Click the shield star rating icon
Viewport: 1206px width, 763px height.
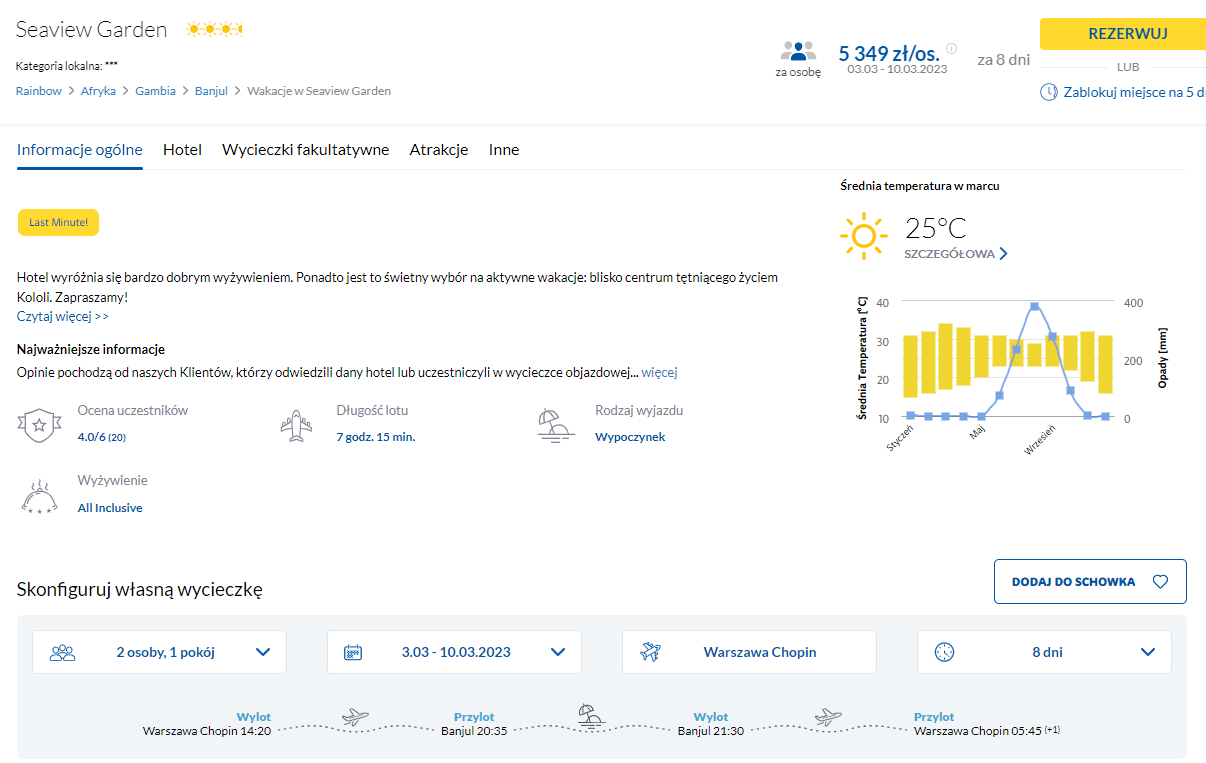38,426
